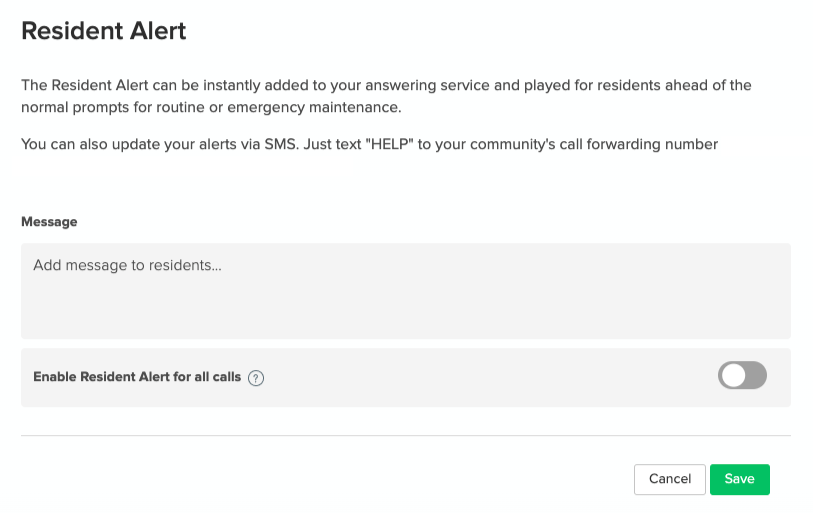Screen dimensions: 813x513
Task: Click the gray row containing the alert toggle
Action: (405, 377)
